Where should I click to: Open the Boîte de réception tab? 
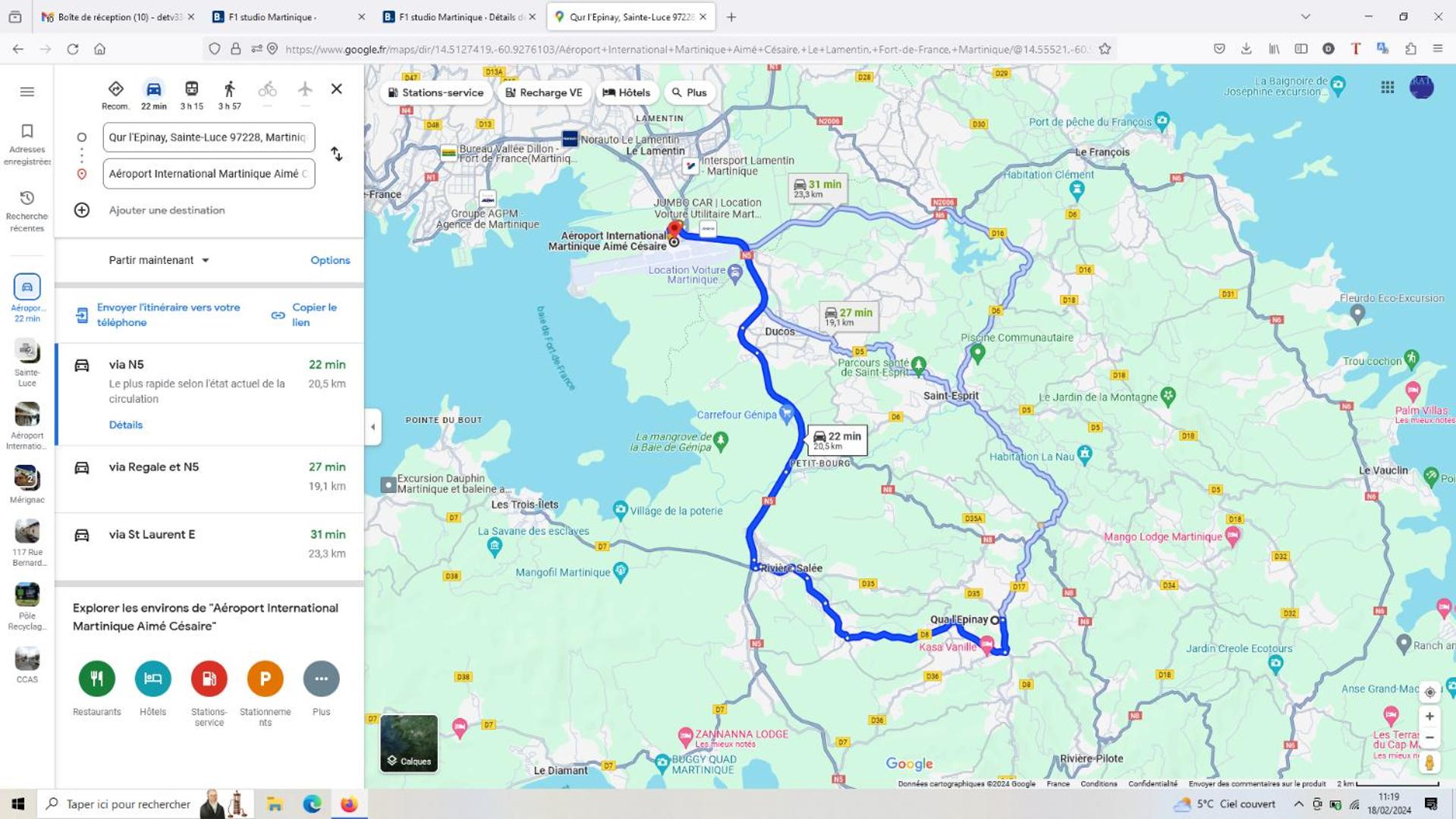click(118, 17)
